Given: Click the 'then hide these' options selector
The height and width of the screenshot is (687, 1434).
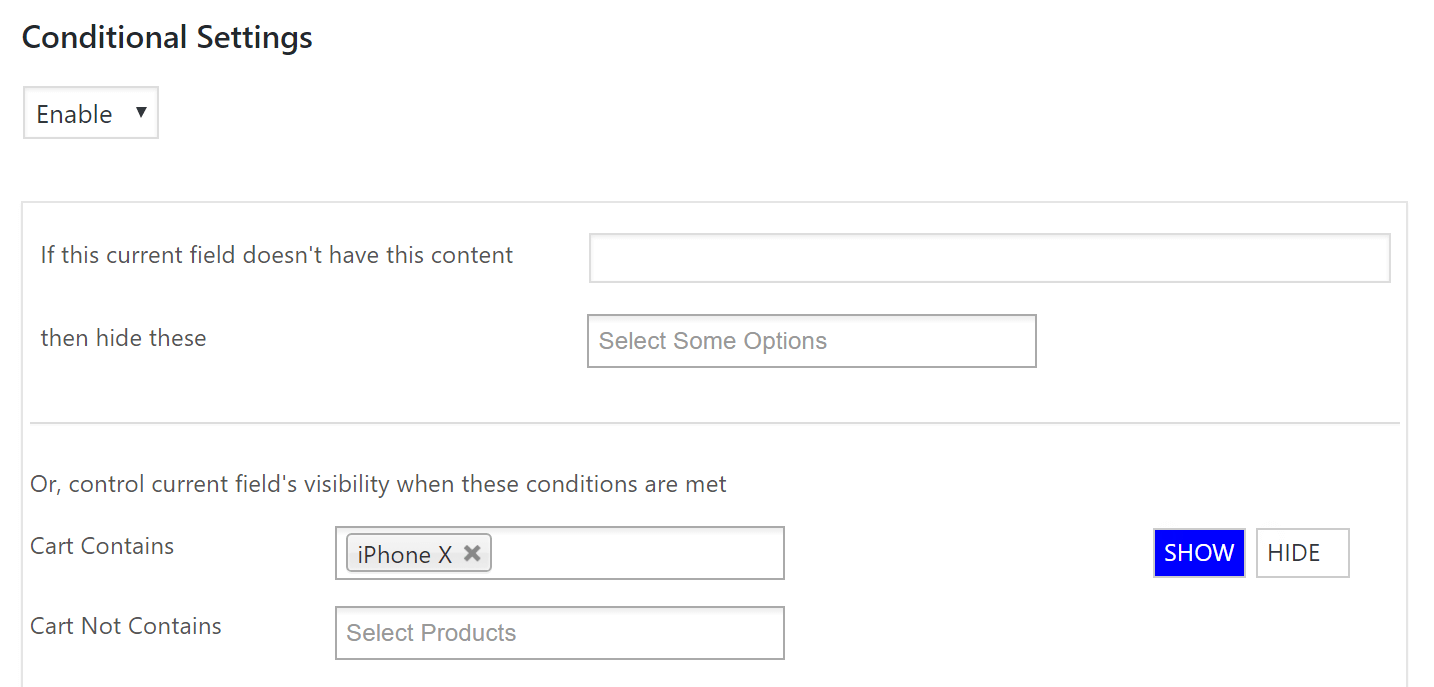Looking at the screenshot, I should 810,341.
